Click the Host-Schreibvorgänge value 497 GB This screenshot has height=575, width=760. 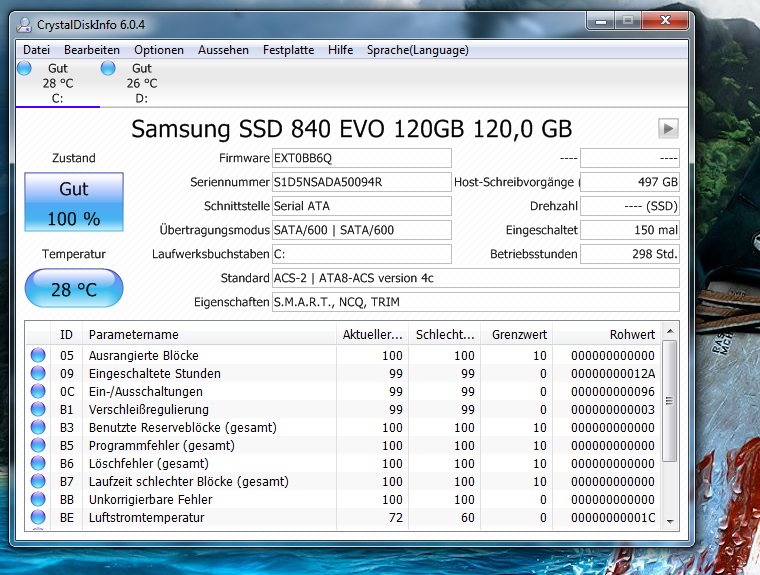tap(630, 182)
